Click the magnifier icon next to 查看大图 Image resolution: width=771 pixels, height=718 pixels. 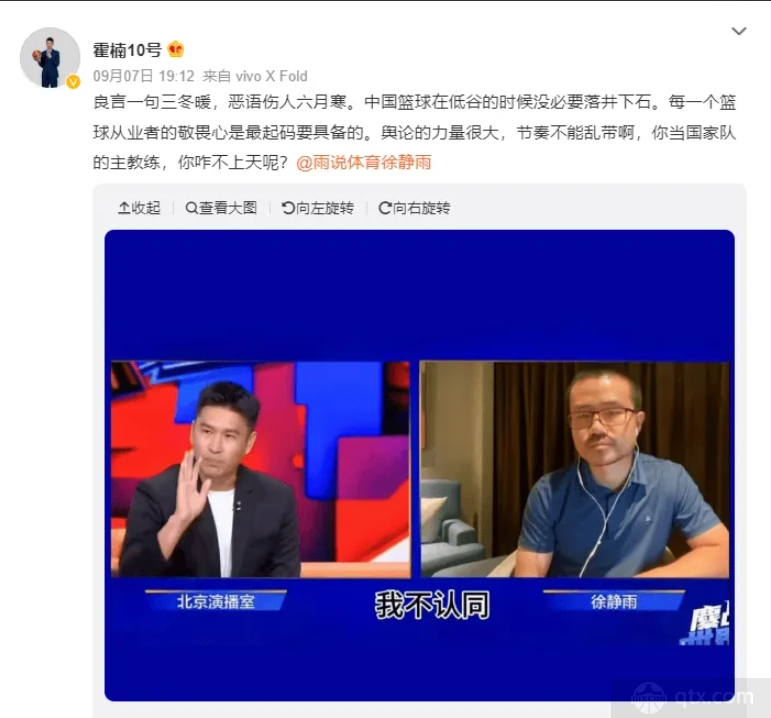[x=191, y=209]
